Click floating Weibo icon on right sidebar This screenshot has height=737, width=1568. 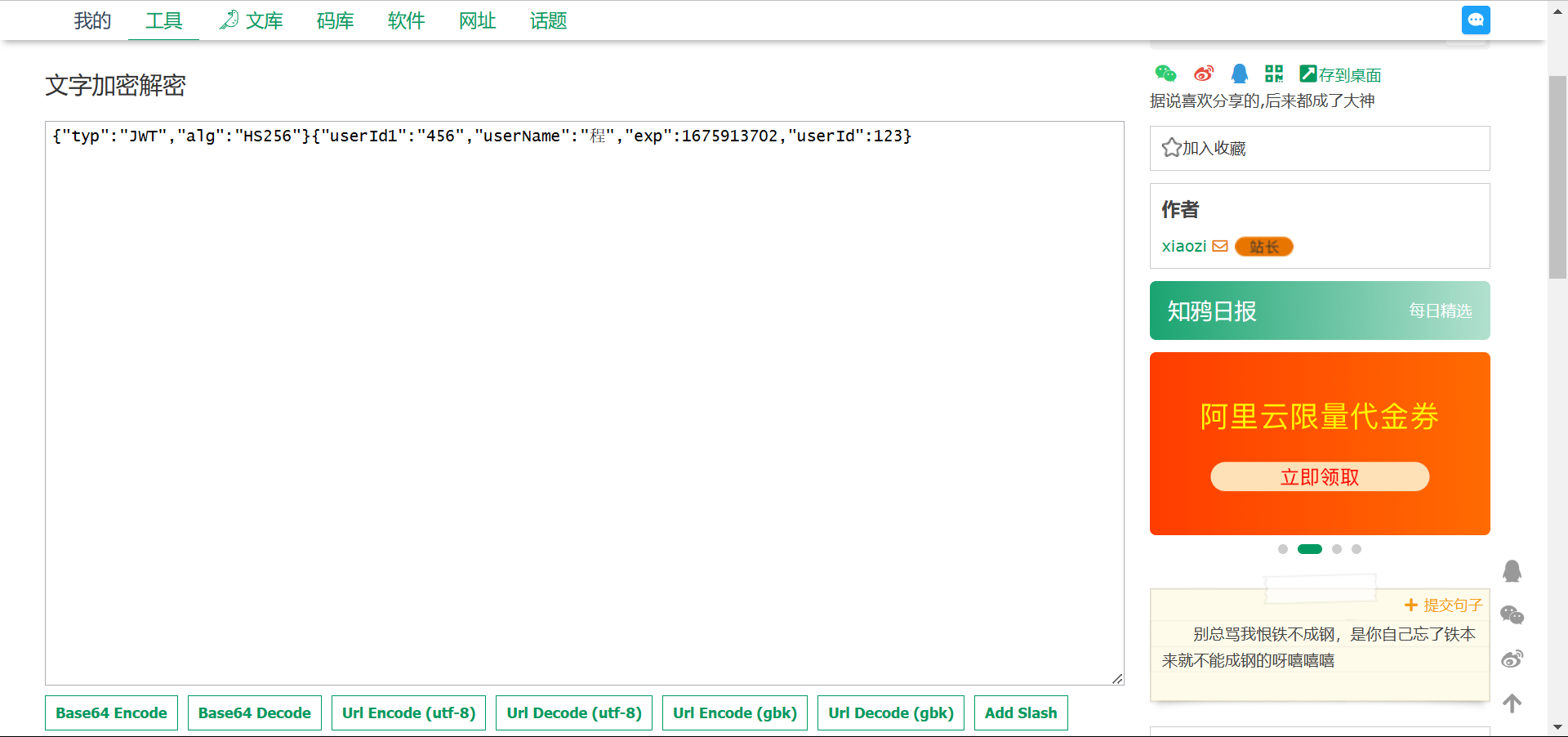click(x=1512, y=659)
